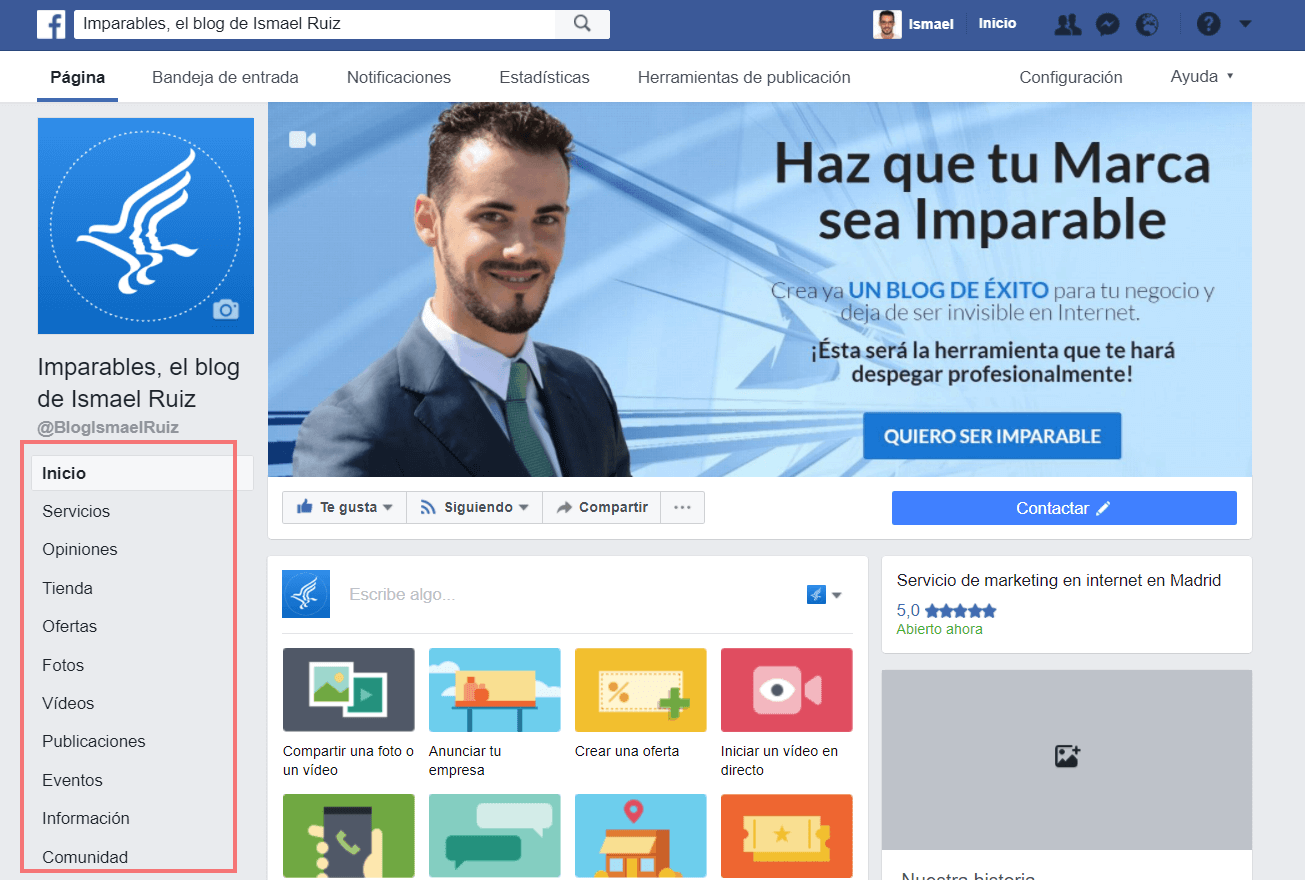Select Información in the left sidebar

pyautogui.click(x=86, y=818)
